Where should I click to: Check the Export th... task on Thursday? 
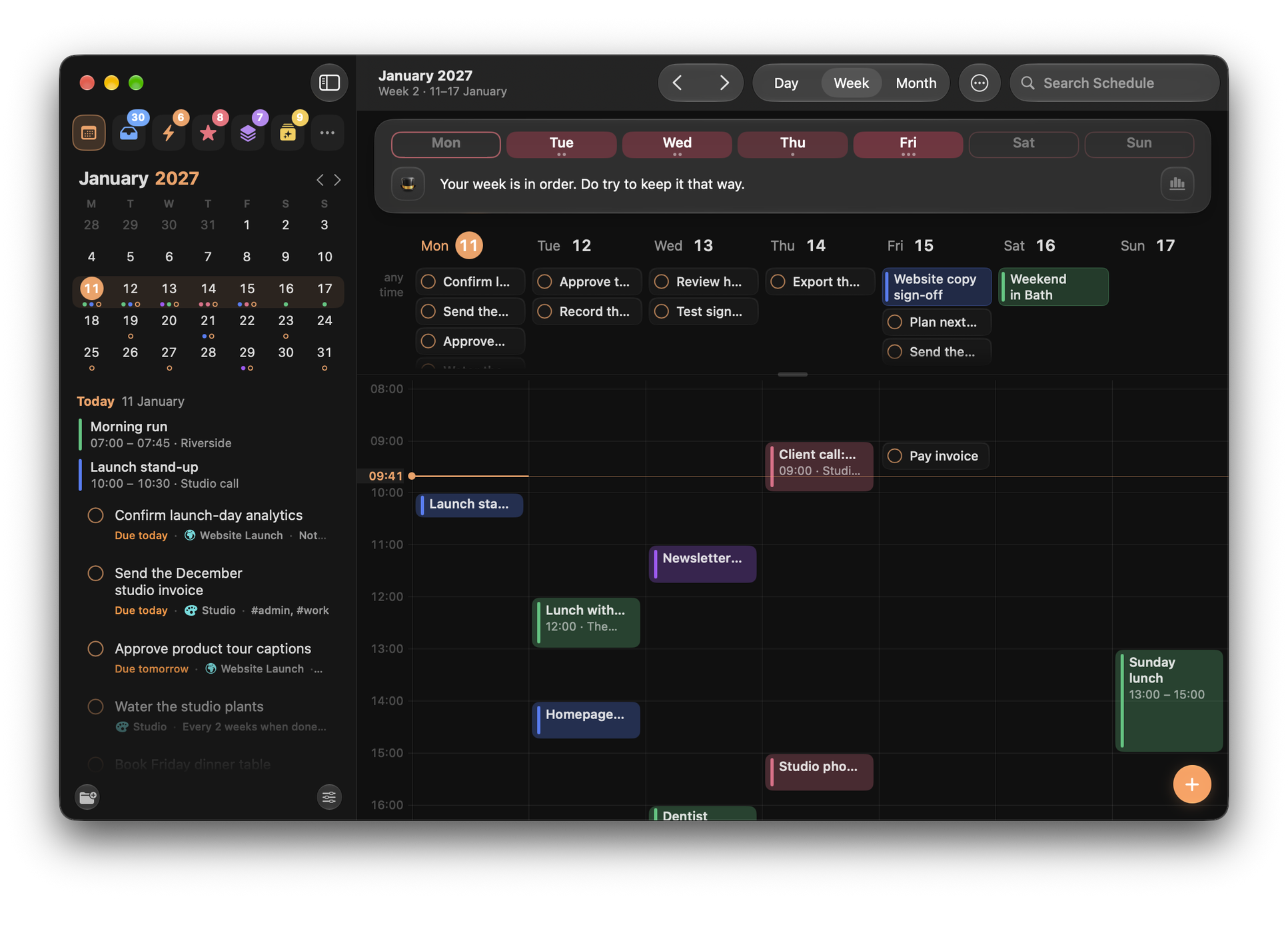pyautogui.click(x=778, y=282)
